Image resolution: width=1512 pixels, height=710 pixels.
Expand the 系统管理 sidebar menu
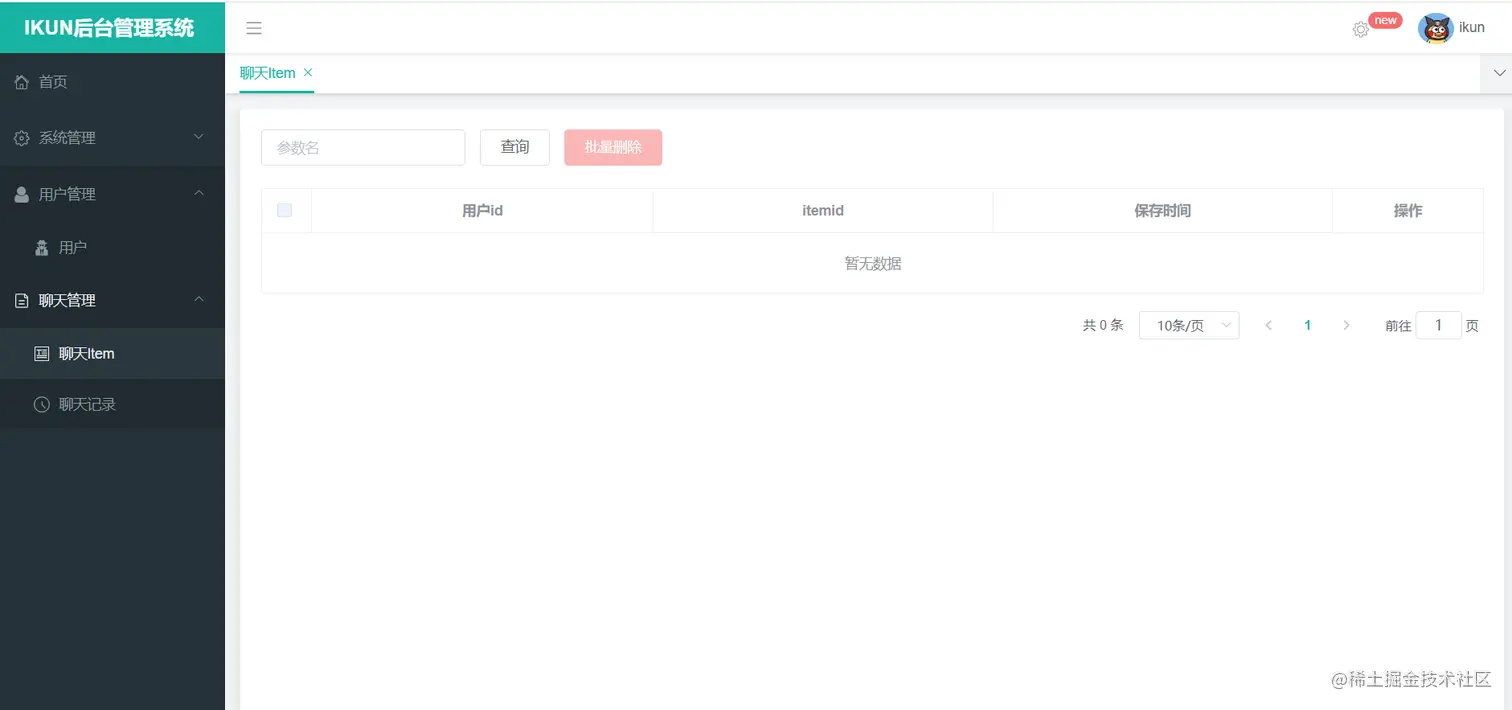pyautogui.click(x=112, y=138)
